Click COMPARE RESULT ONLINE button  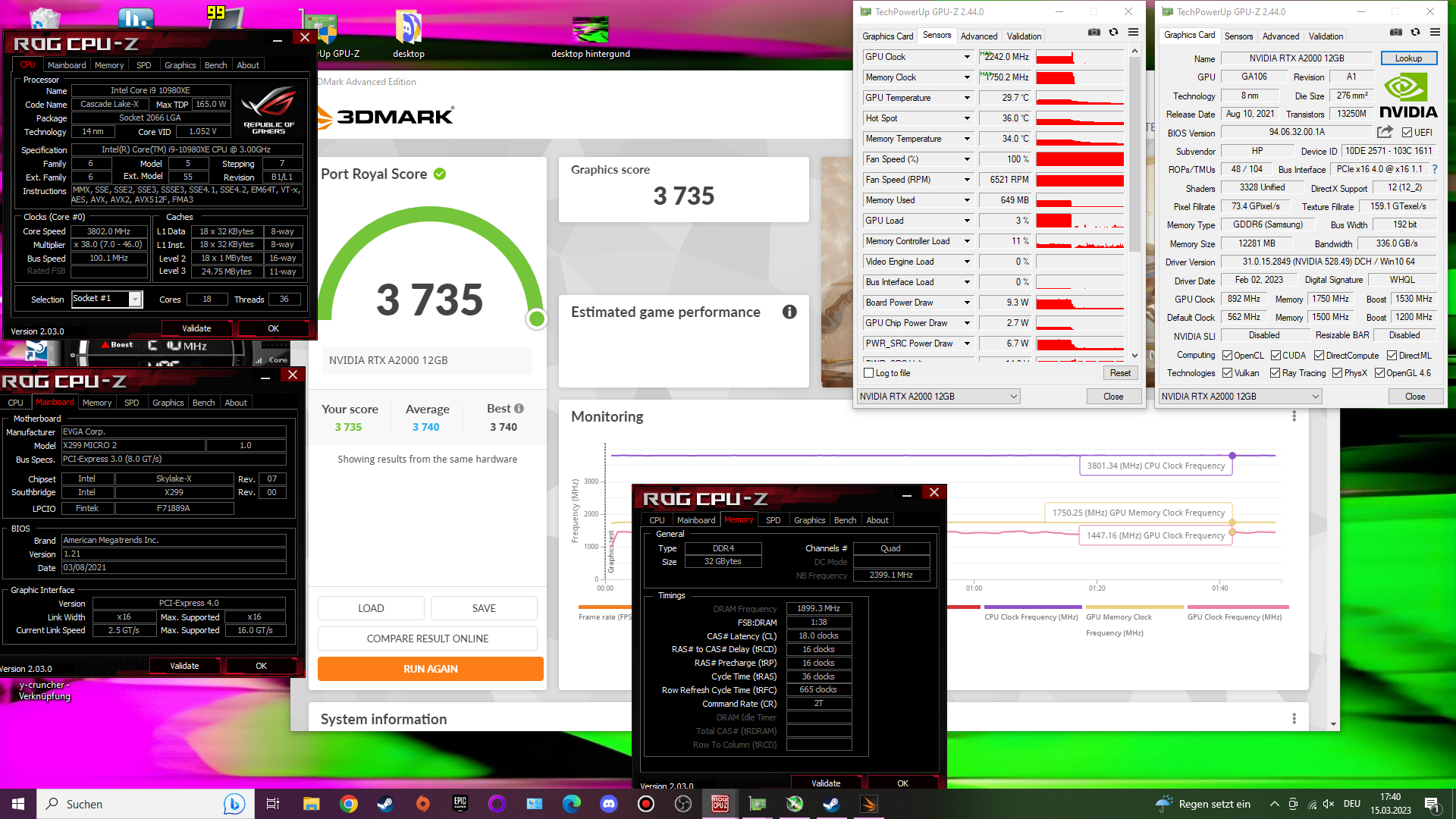pyautogui.click(x=427, y=639)
